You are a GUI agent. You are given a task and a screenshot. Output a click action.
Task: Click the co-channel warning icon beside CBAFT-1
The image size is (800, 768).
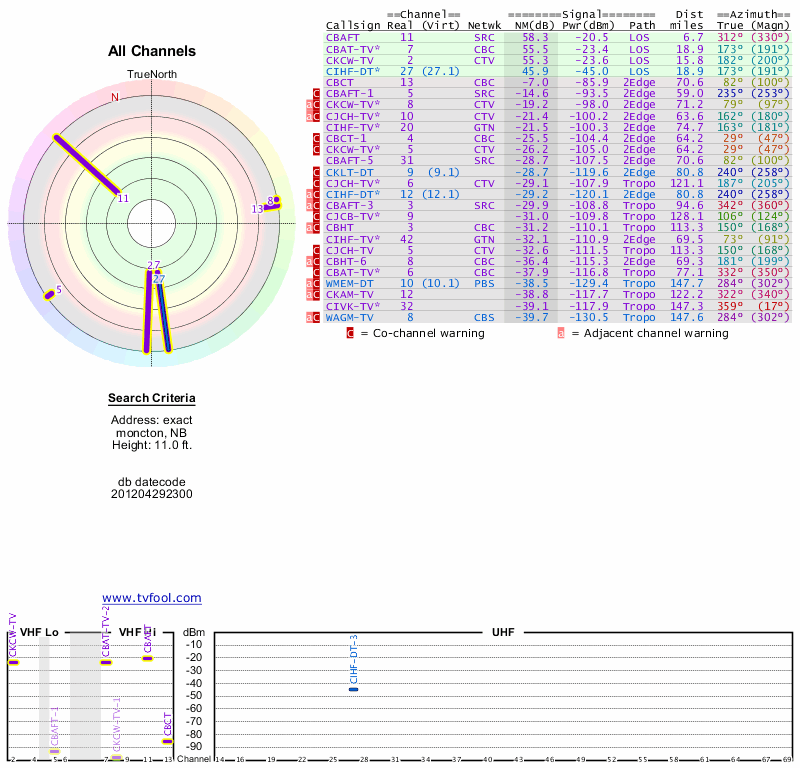tap(317, 93)
